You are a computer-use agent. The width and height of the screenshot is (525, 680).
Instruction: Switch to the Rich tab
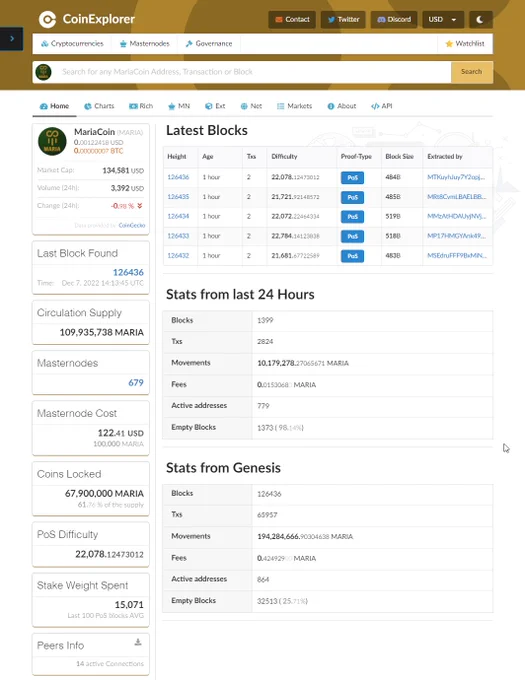pos(141,106)
